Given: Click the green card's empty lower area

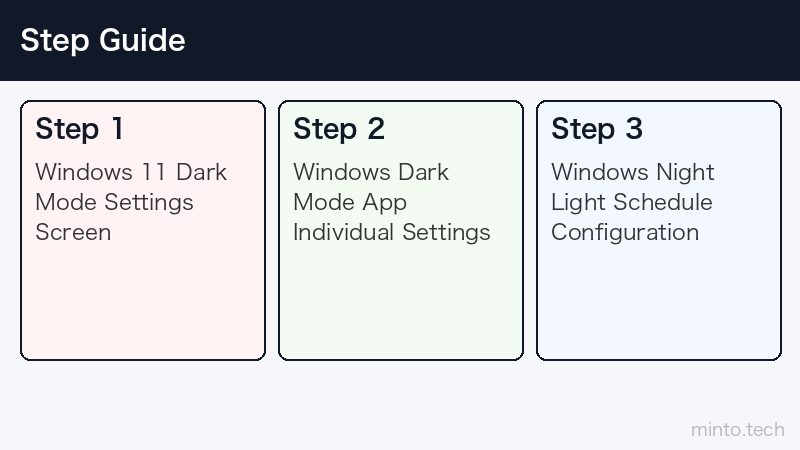Looking at the screenshot, I should (401, 304).
